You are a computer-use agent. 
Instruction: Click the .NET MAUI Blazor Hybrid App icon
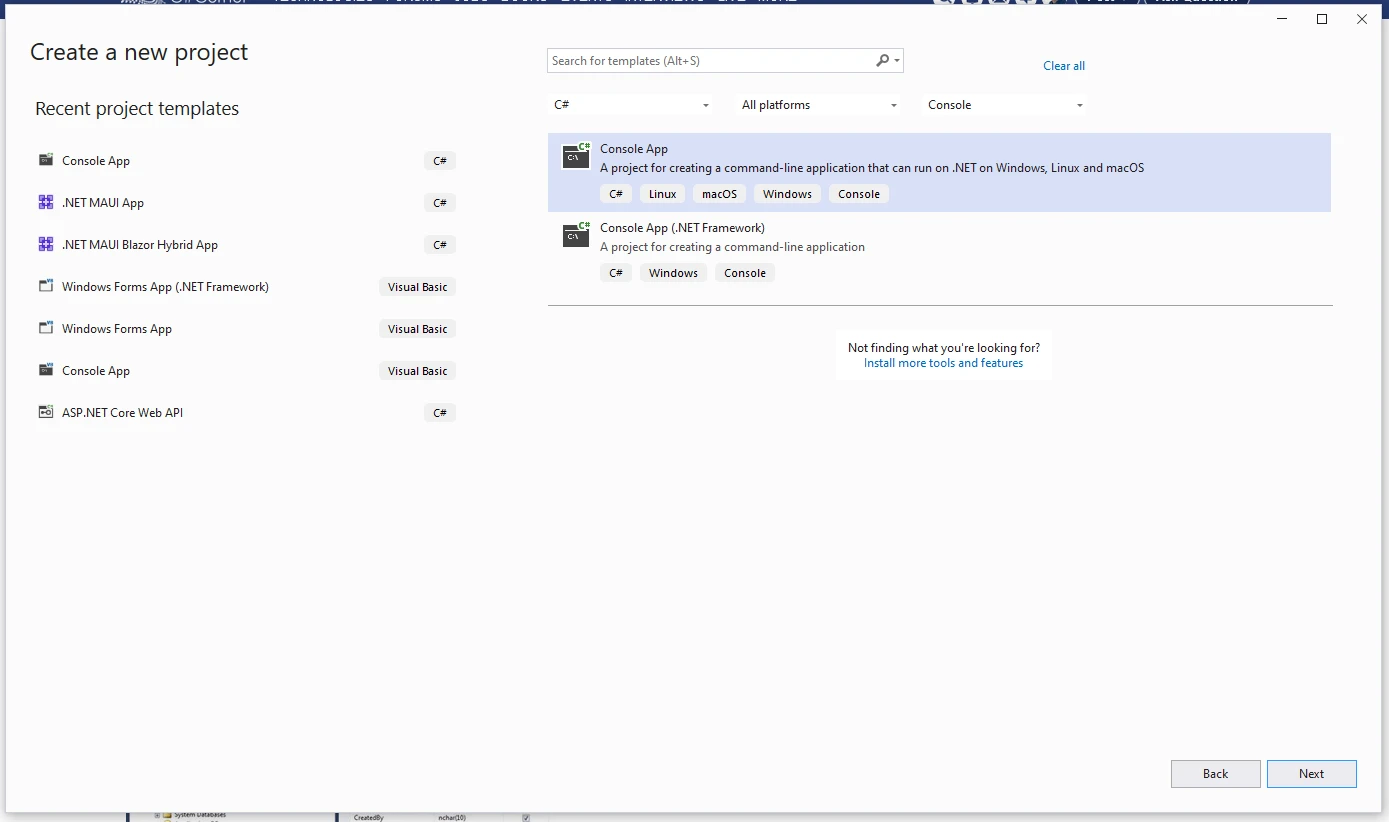point(46,244)
